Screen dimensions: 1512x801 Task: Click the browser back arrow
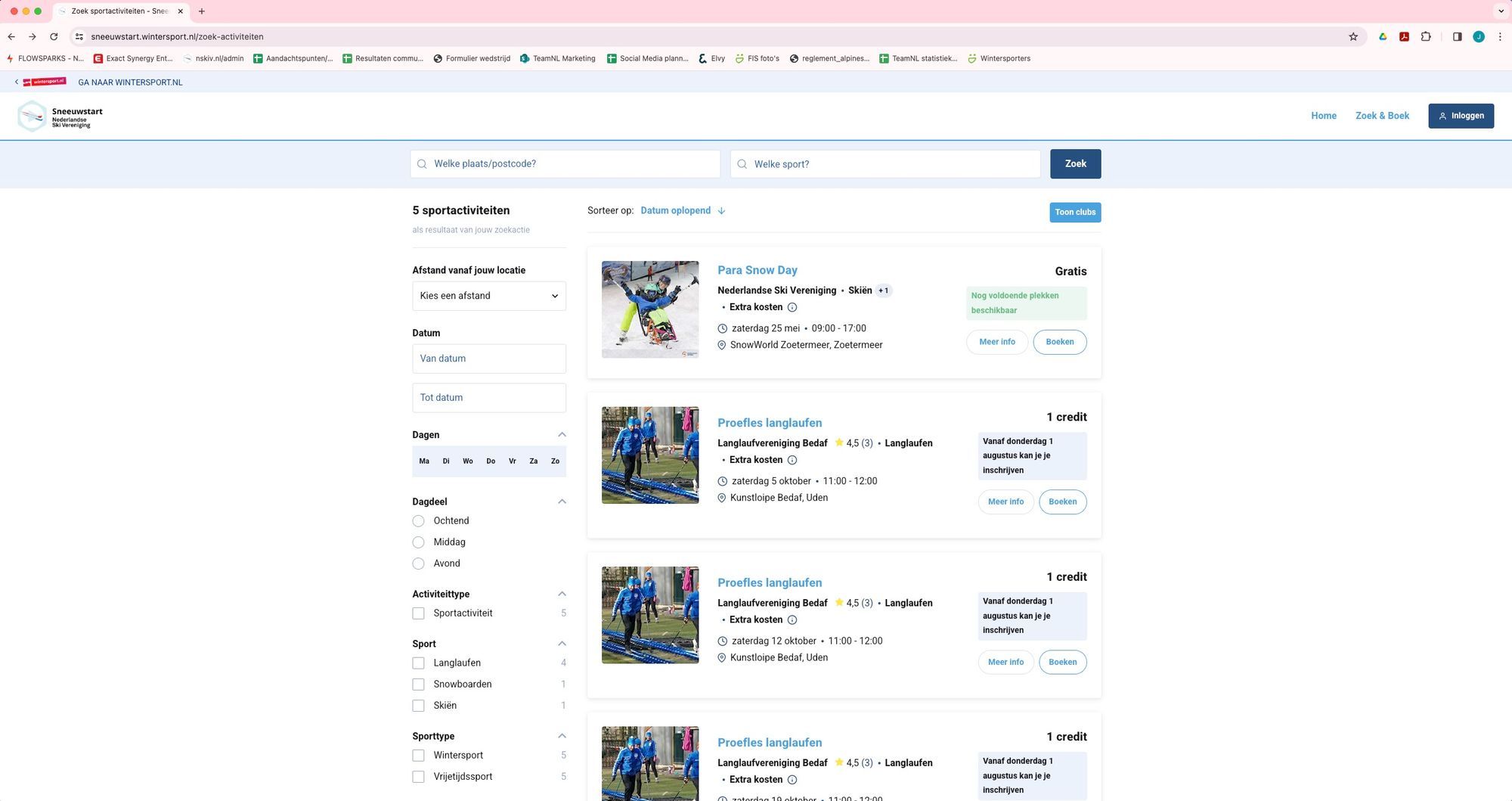point(11,36)
